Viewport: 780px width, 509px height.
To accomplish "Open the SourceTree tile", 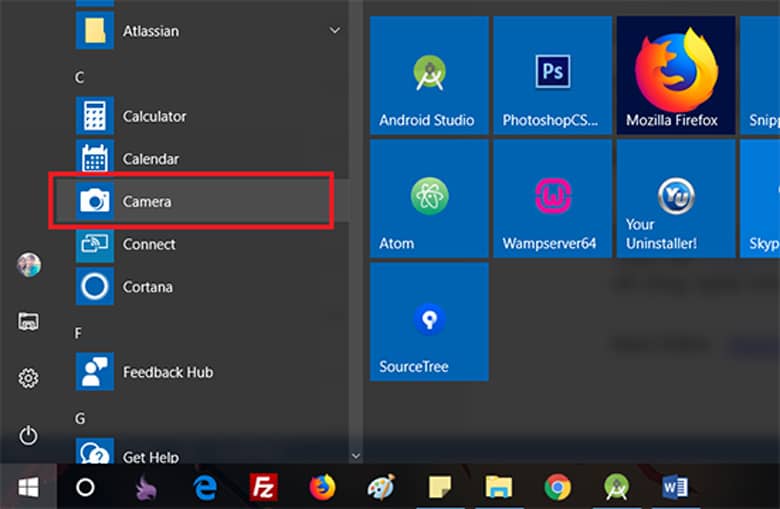I will [429, 322].
